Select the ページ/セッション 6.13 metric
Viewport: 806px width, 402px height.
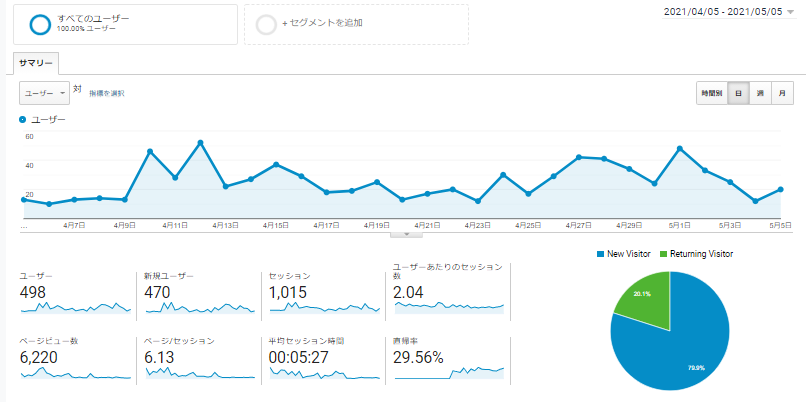tap(200, 358)
